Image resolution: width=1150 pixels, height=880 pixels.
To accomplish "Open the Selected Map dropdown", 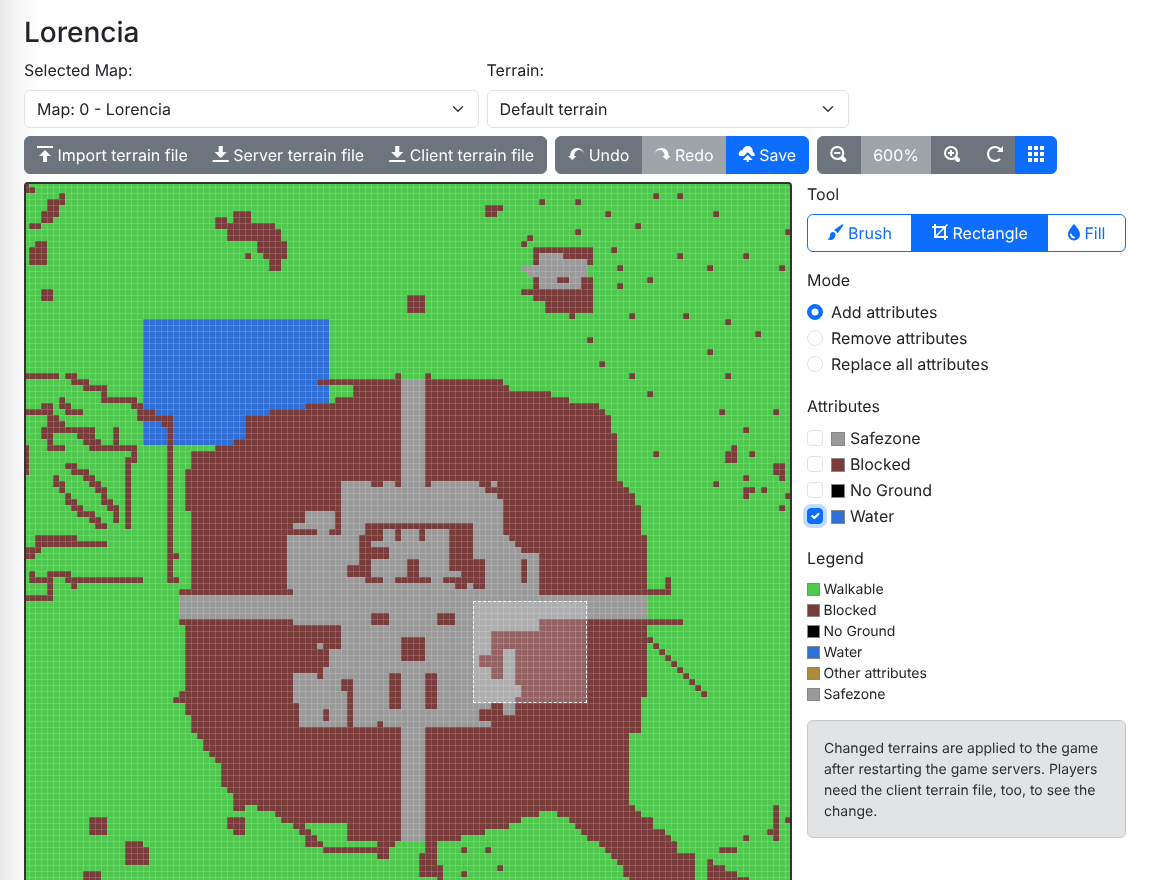I will 251,109.
